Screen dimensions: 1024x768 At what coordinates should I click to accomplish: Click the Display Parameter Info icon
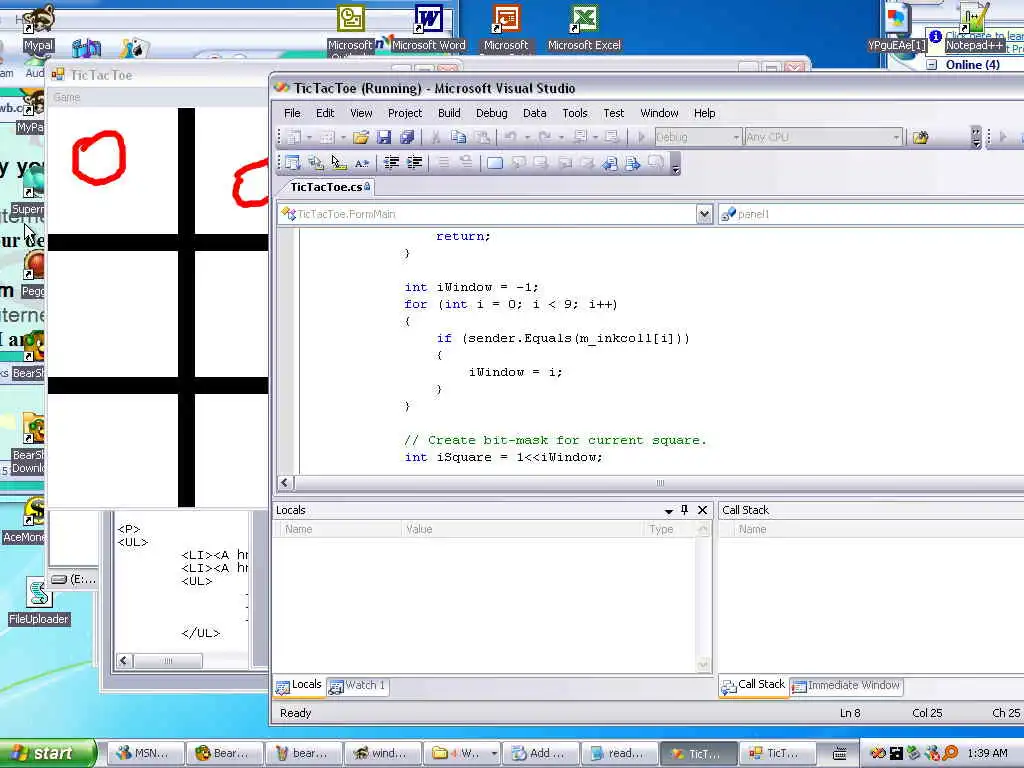(x=316, y=163)
